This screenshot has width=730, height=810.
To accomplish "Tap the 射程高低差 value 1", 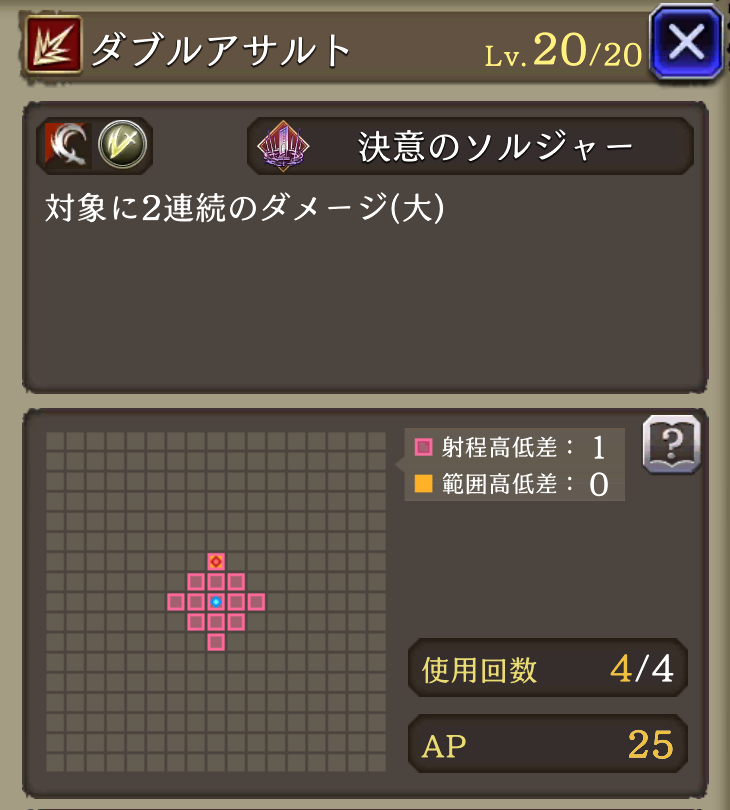I will [599, 447].
